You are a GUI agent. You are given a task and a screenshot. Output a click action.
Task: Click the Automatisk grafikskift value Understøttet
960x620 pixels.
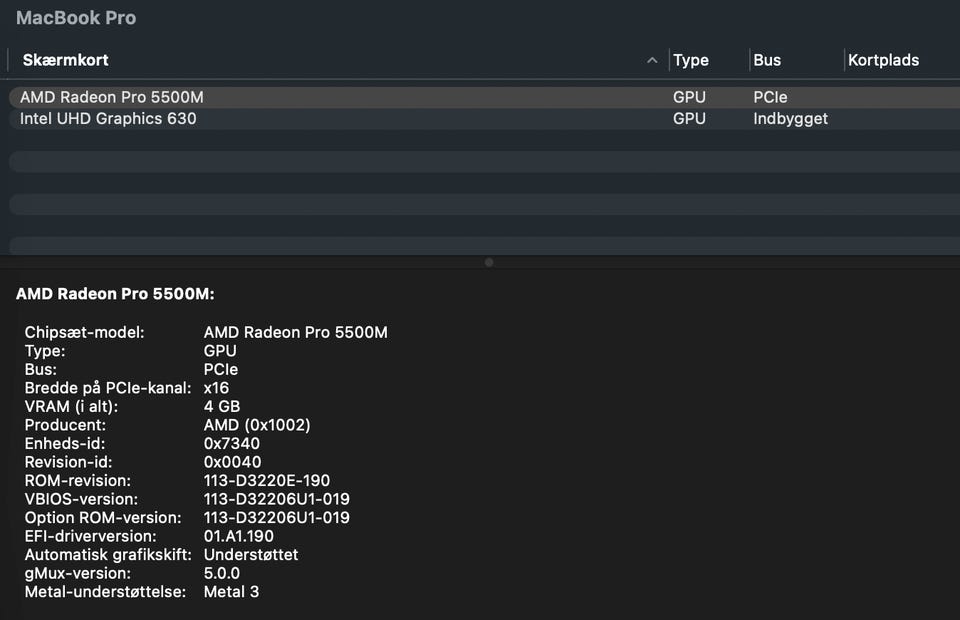click(x=251, y=555)
